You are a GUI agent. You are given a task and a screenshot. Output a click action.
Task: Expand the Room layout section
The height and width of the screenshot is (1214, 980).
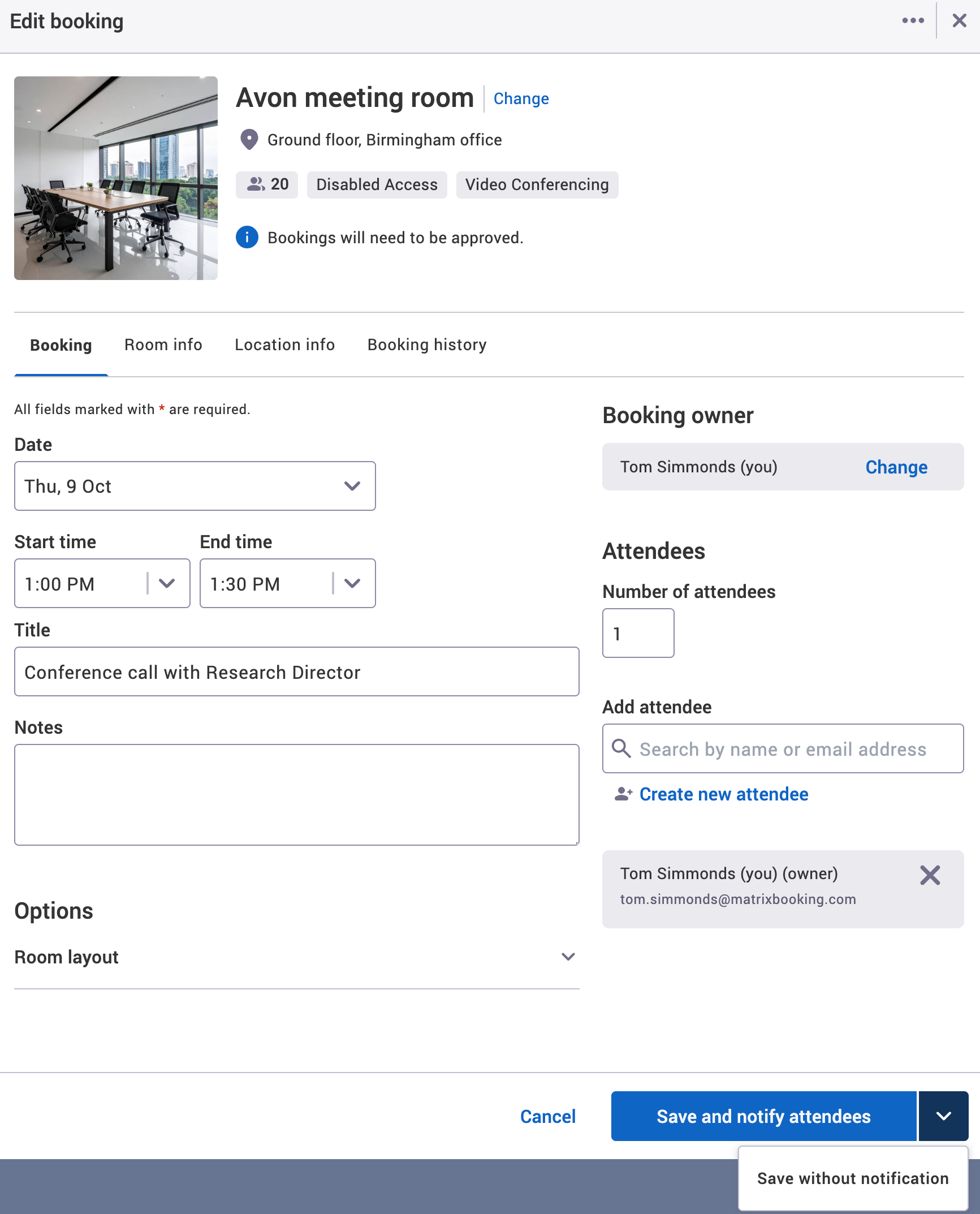568,957
